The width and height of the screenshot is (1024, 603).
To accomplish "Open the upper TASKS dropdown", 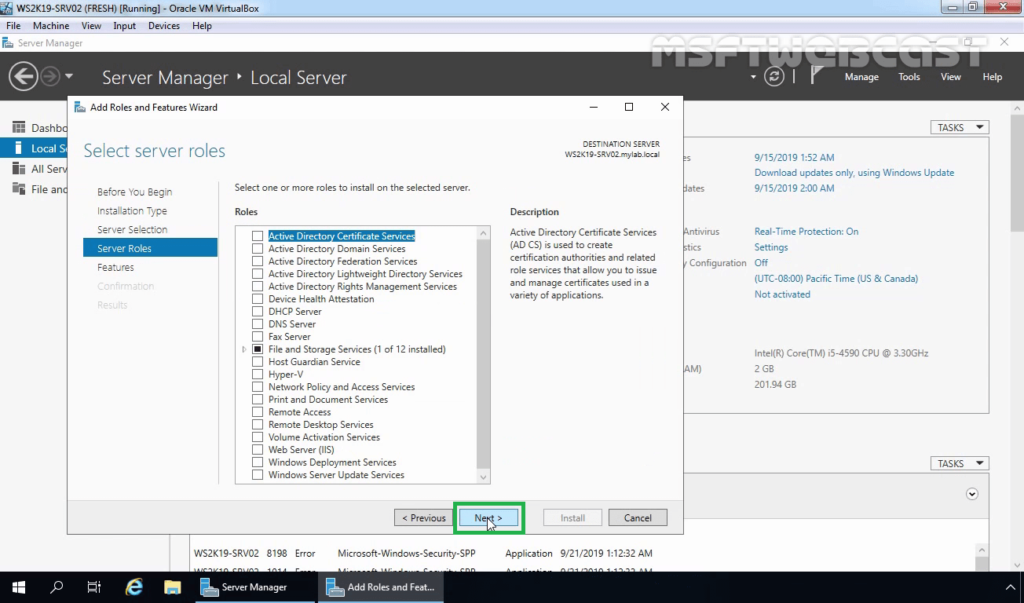I will click(959, 127).
